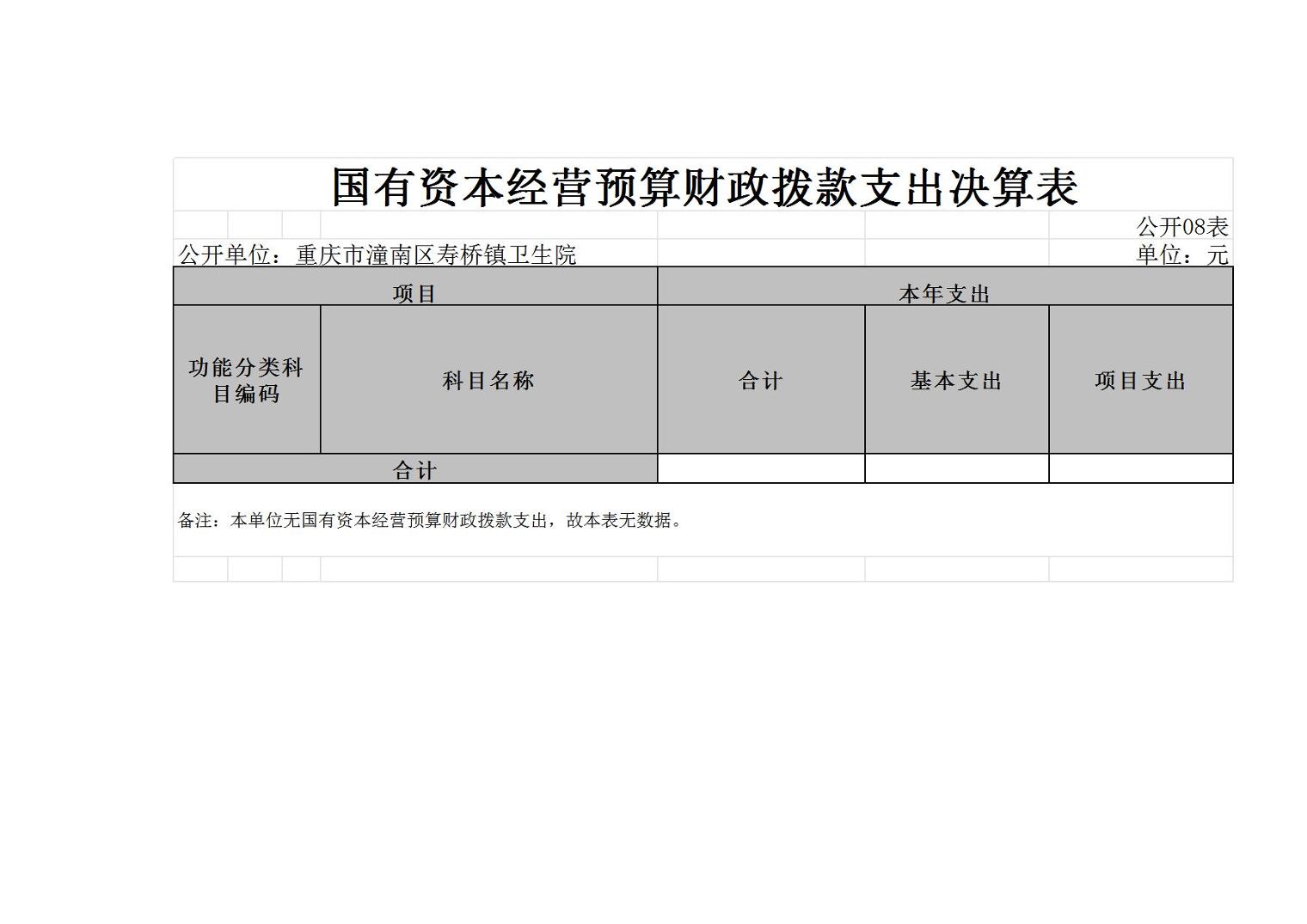Select the 合计 row label cell
The image size is (1307, 924).
click(415, 468)
